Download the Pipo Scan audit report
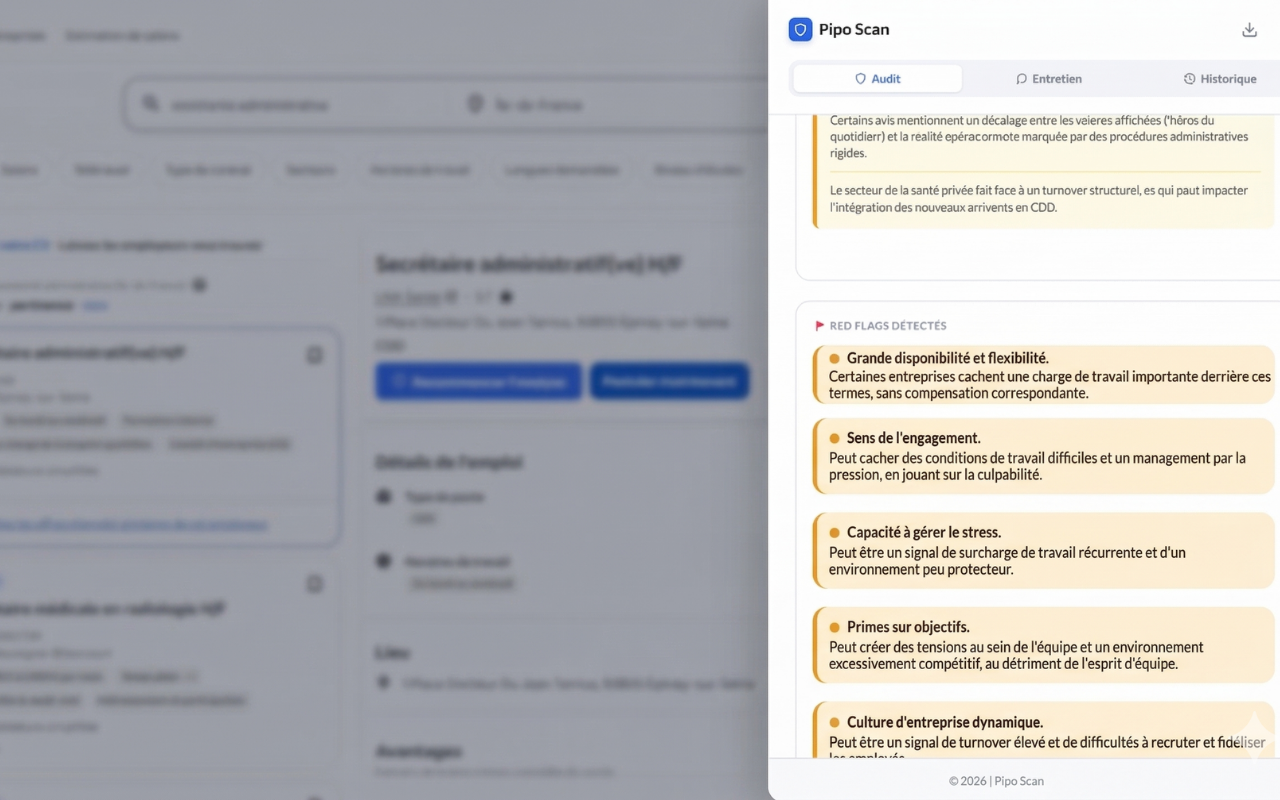This screenshot has height=800, width=1280. click(1249, 30)
